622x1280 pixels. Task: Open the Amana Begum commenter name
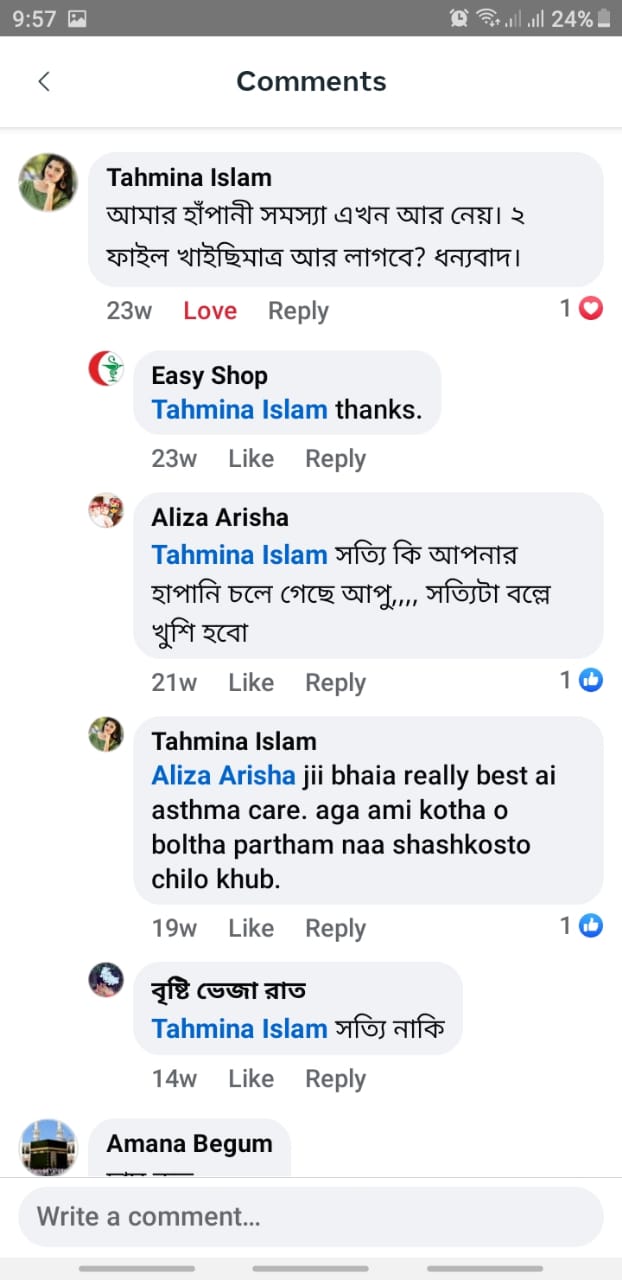click(189, 1144)
